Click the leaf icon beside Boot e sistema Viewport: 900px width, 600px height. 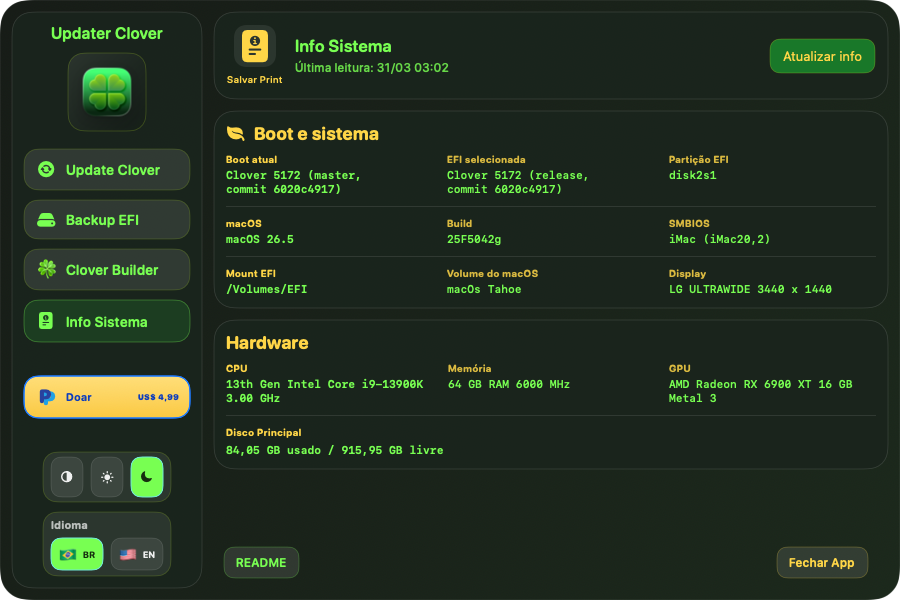[x=235, y=133]
